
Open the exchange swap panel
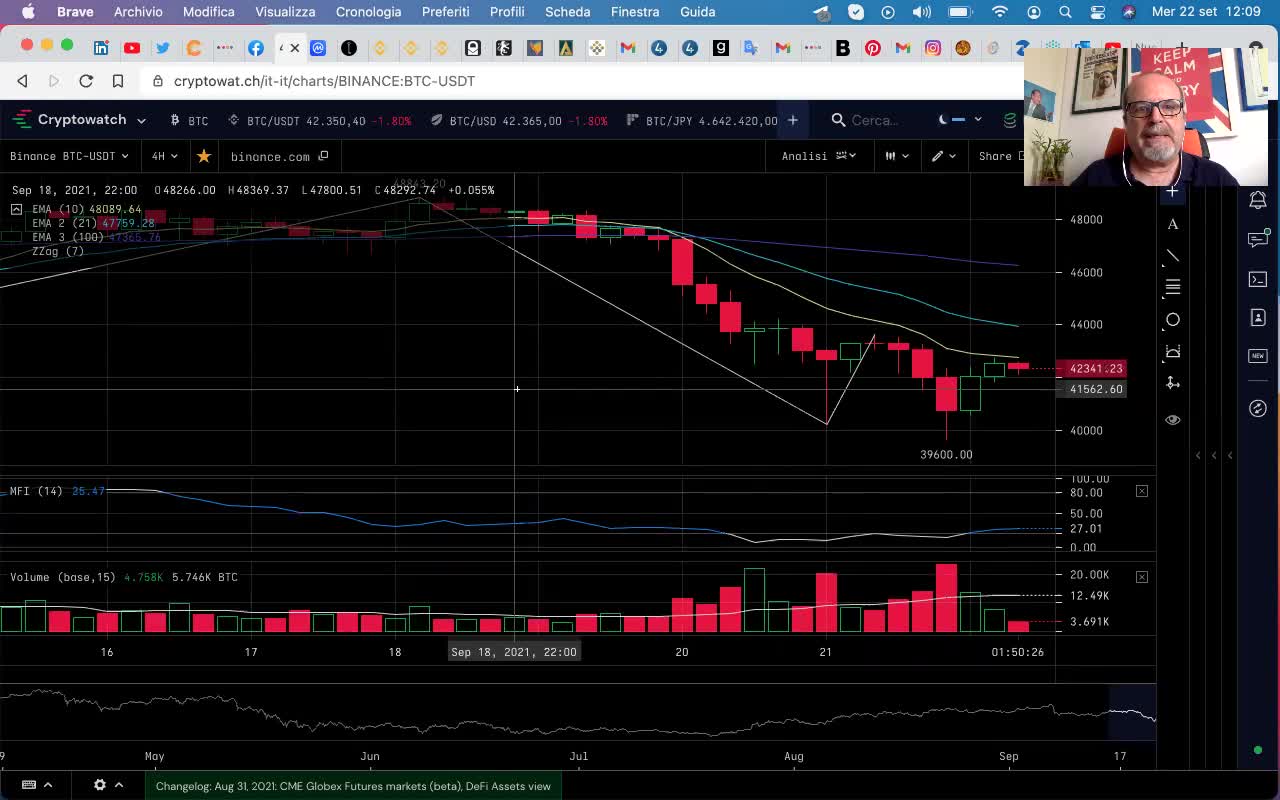pos(1258,408)
